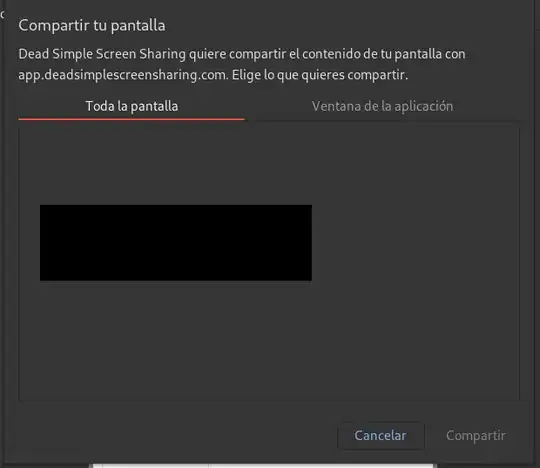Confirm sharing with the Compartir button
The image size is (540, 468).
pos(476,436)
